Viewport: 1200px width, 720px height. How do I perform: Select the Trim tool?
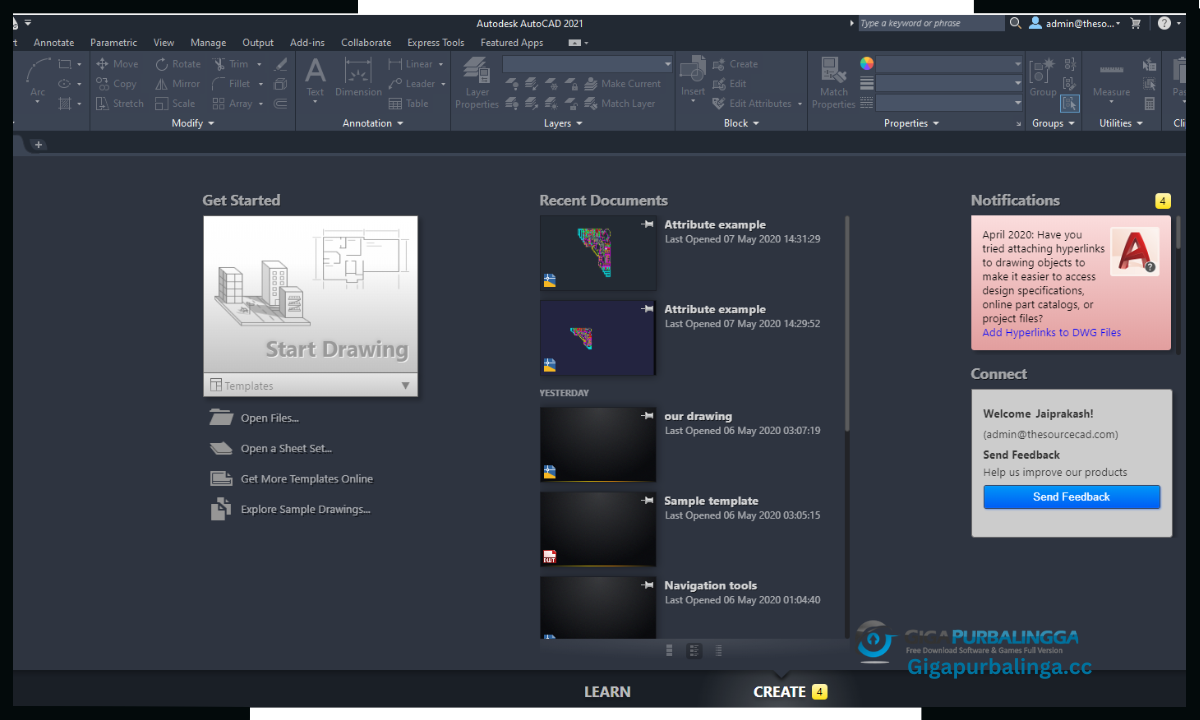230,64
